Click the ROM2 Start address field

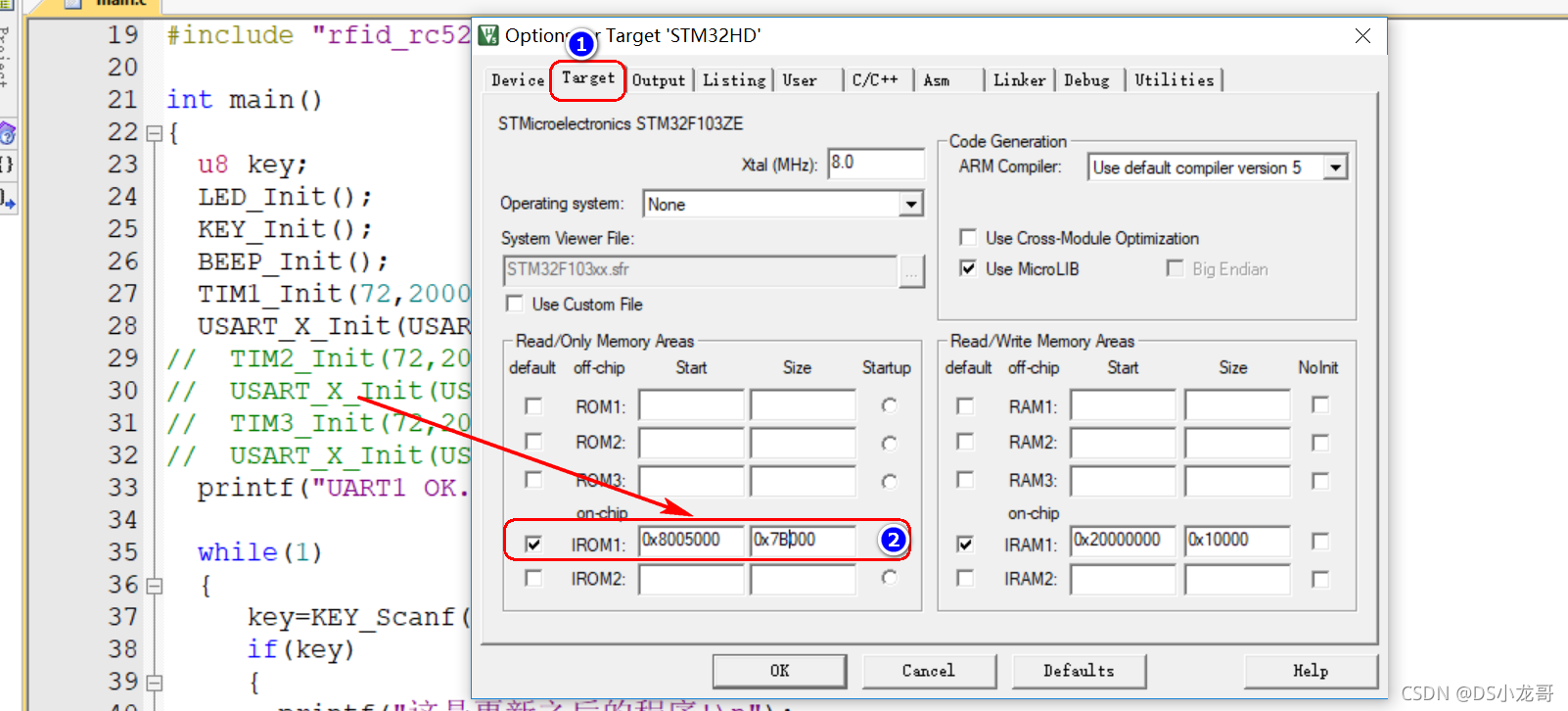[692, 443]
